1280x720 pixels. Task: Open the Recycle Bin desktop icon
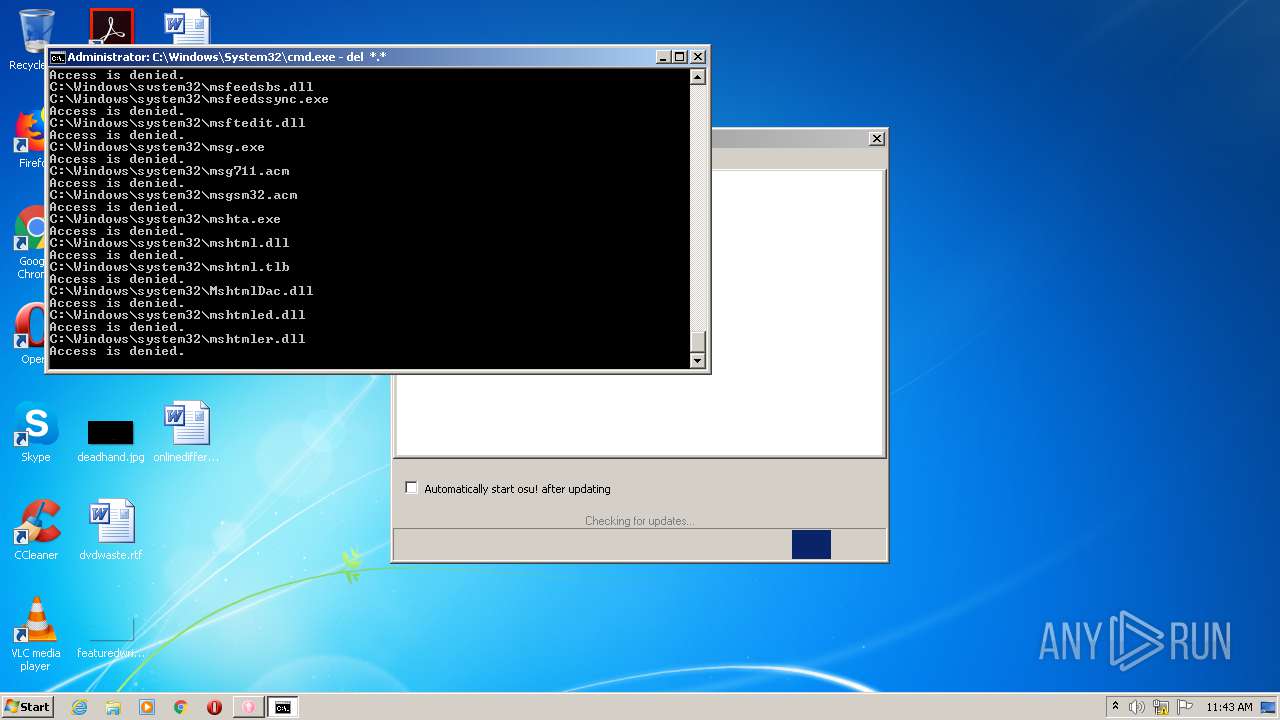35,30
